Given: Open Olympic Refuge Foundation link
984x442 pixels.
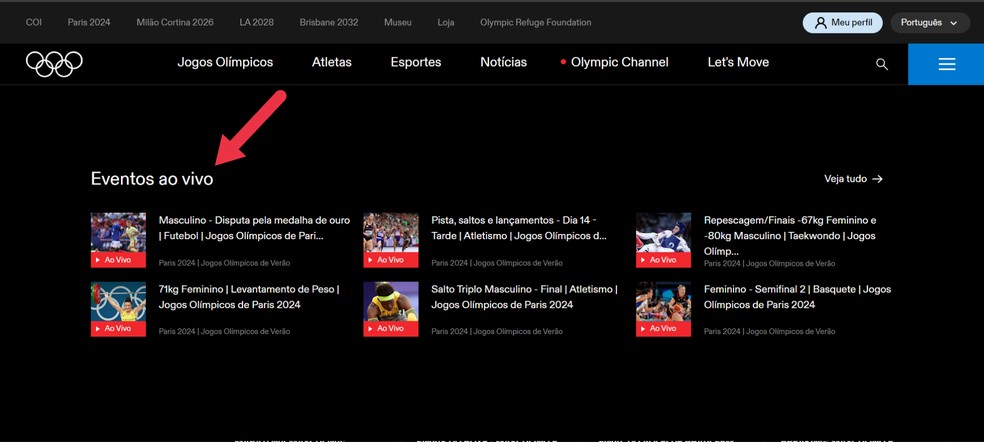Looking at the screenshot, I should coord(535,23).
